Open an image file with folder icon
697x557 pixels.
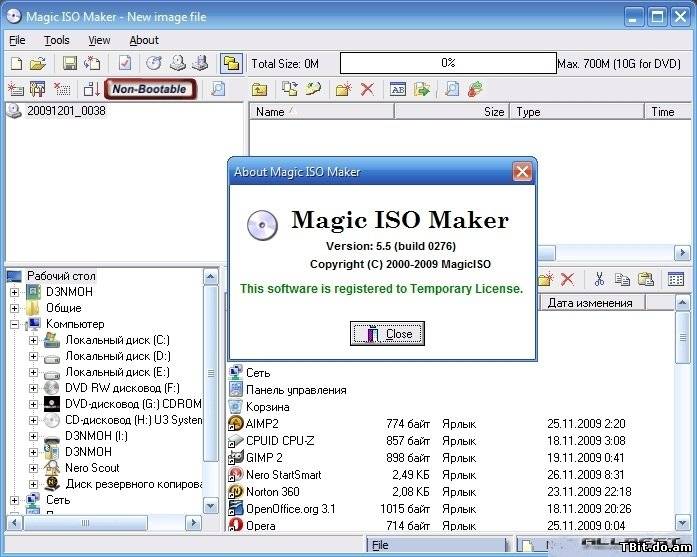pos(38,64)
